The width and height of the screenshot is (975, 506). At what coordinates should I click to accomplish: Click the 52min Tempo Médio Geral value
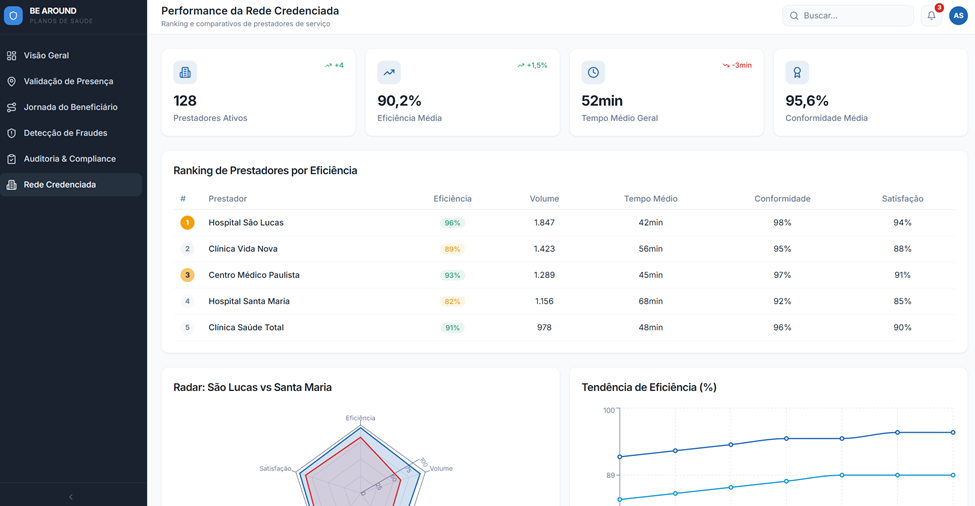602,101
